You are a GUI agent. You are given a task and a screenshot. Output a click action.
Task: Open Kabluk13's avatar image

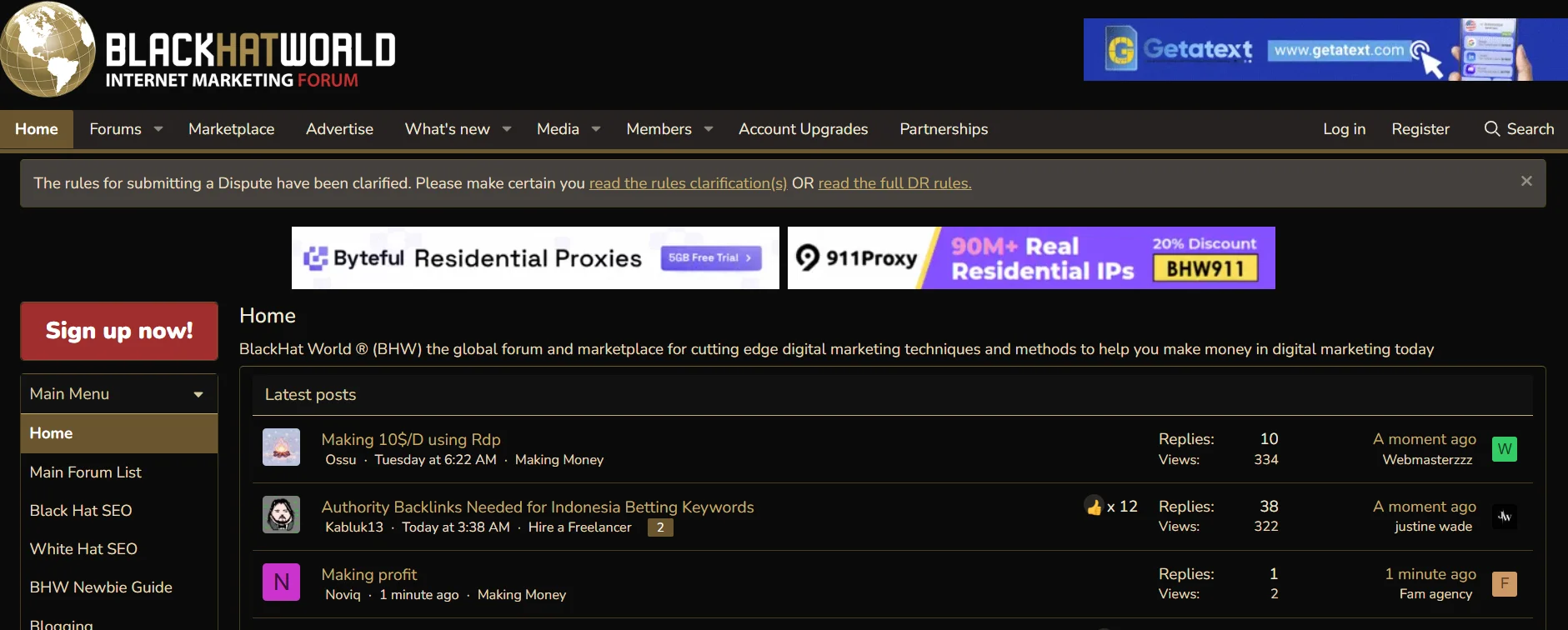pyautogui.click(x=281, y=515)
